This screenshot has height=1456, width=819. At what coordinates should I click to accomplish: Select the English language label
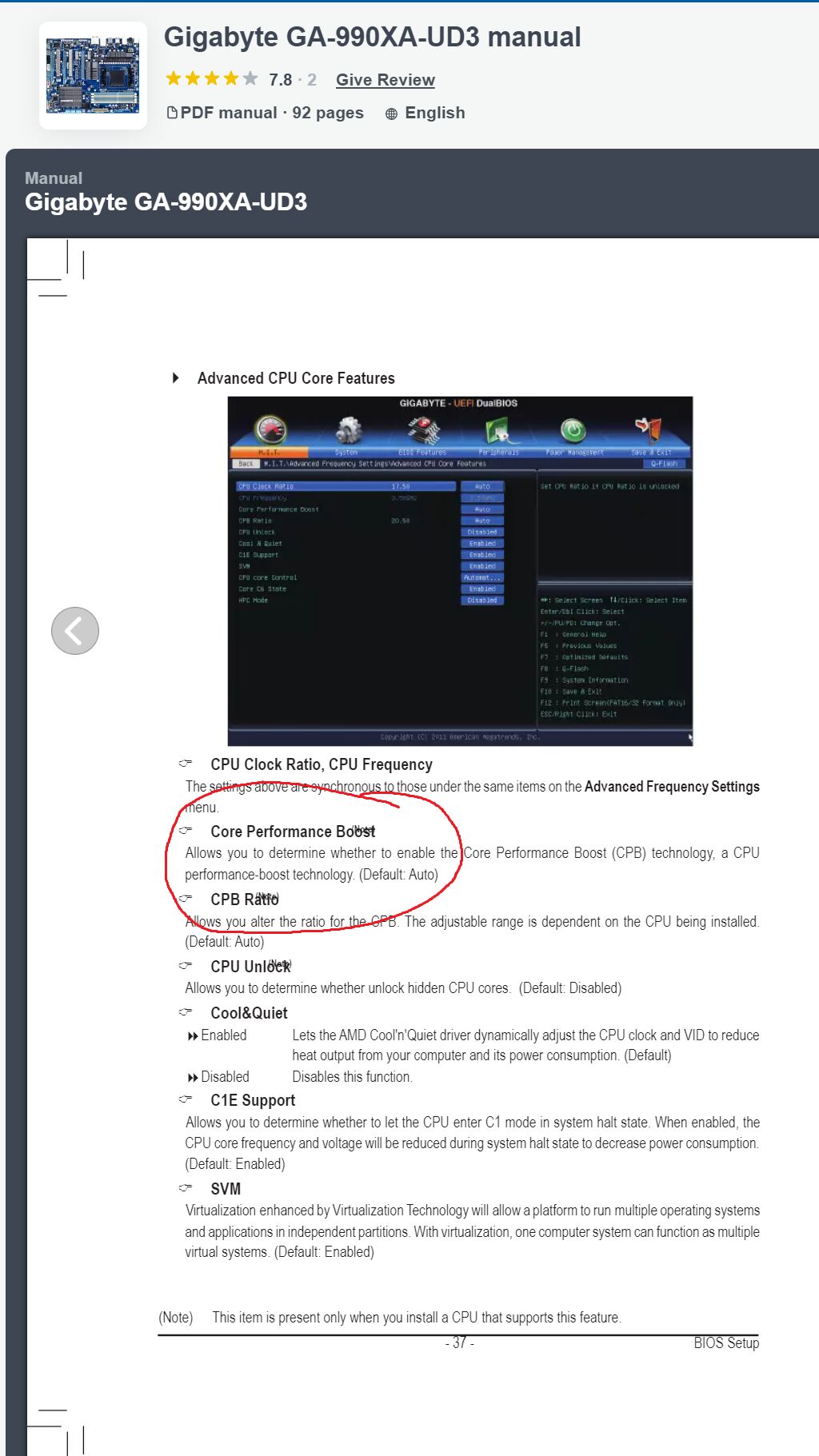coord(435,113)
